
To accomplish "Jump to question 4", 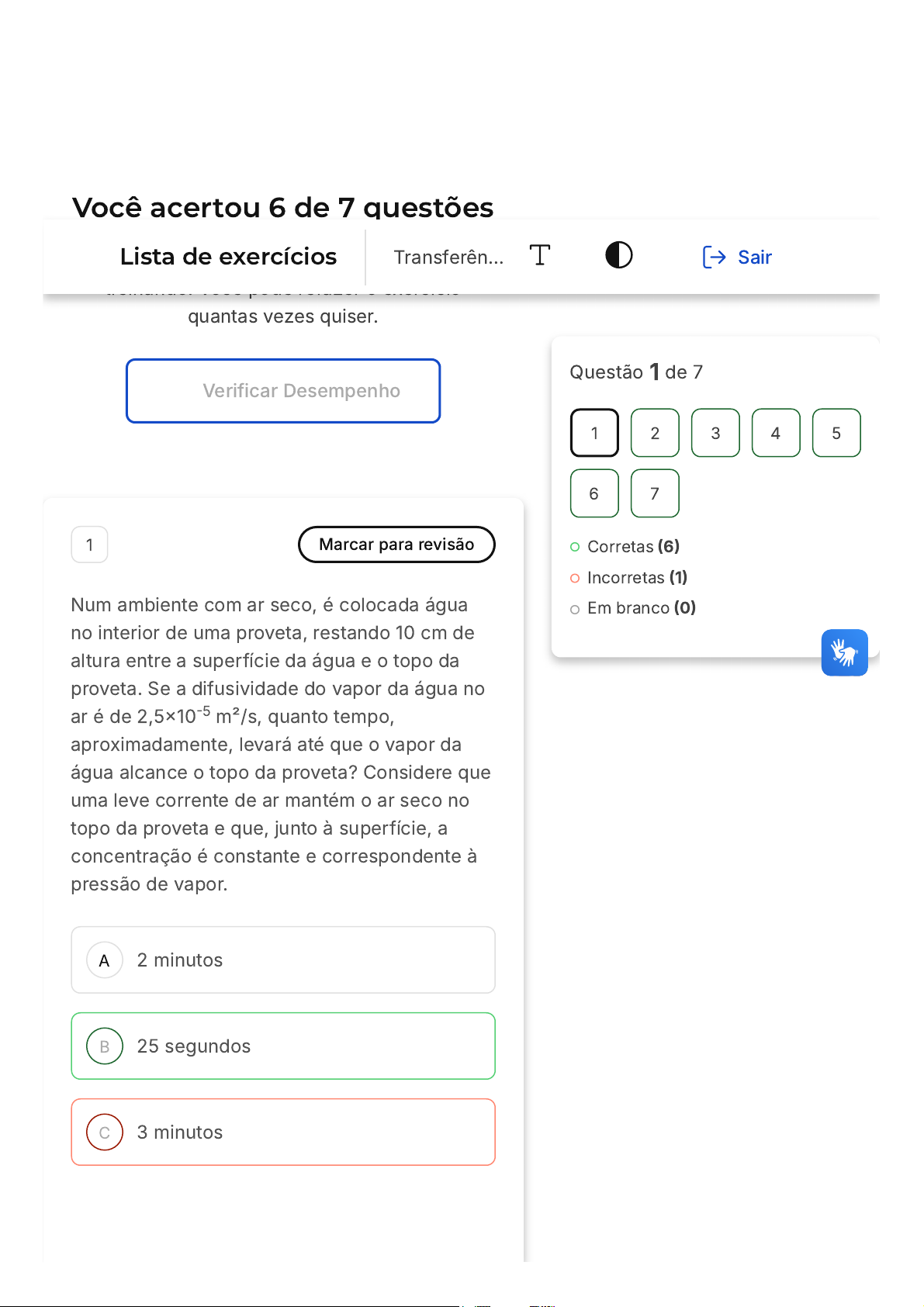I will click(x=776, y=433).
